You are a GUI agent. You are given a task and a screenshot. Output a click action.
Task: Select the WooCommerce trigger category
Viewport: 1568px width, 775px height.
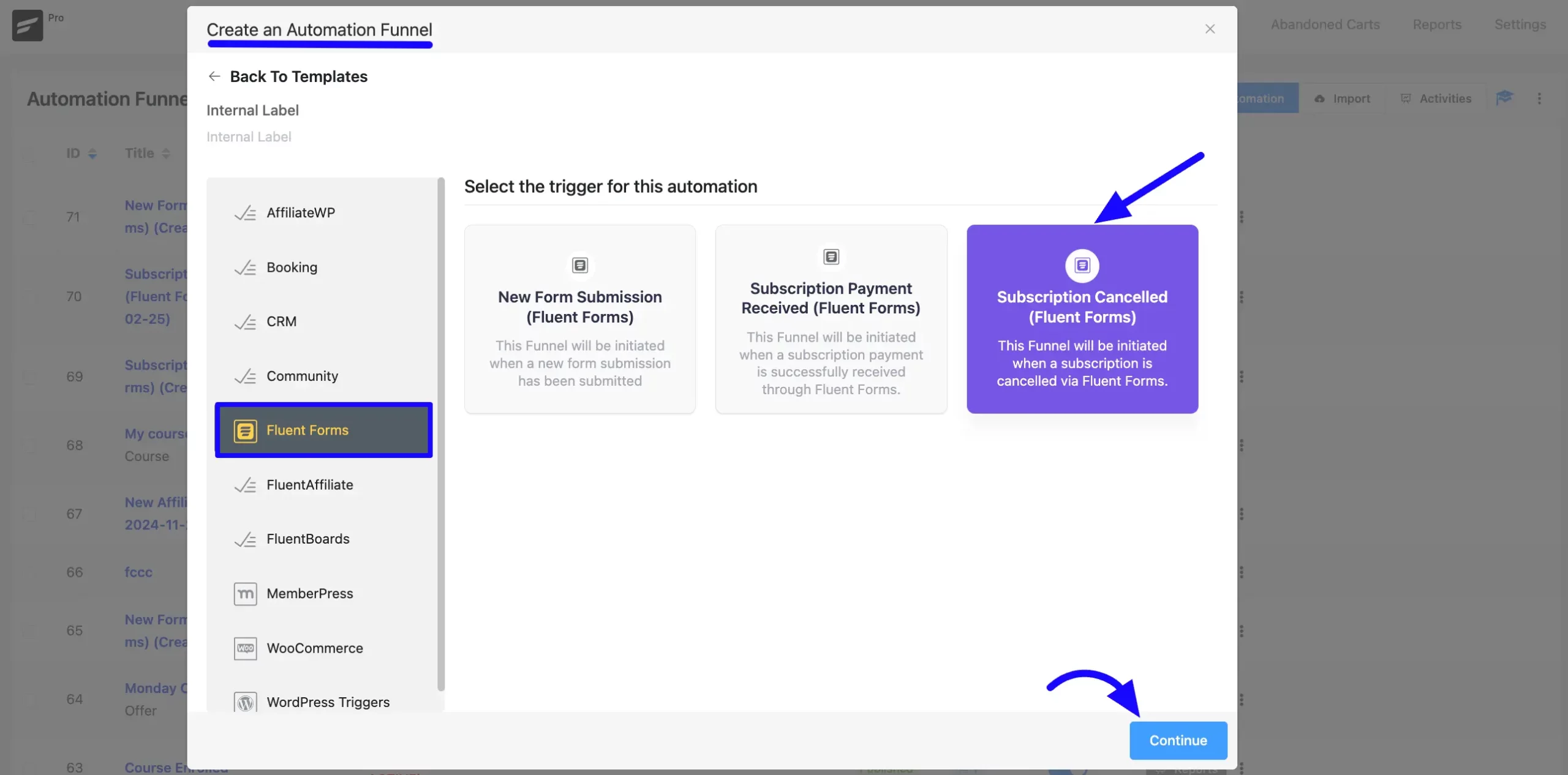pyautogui.click(x=323, y=648)
